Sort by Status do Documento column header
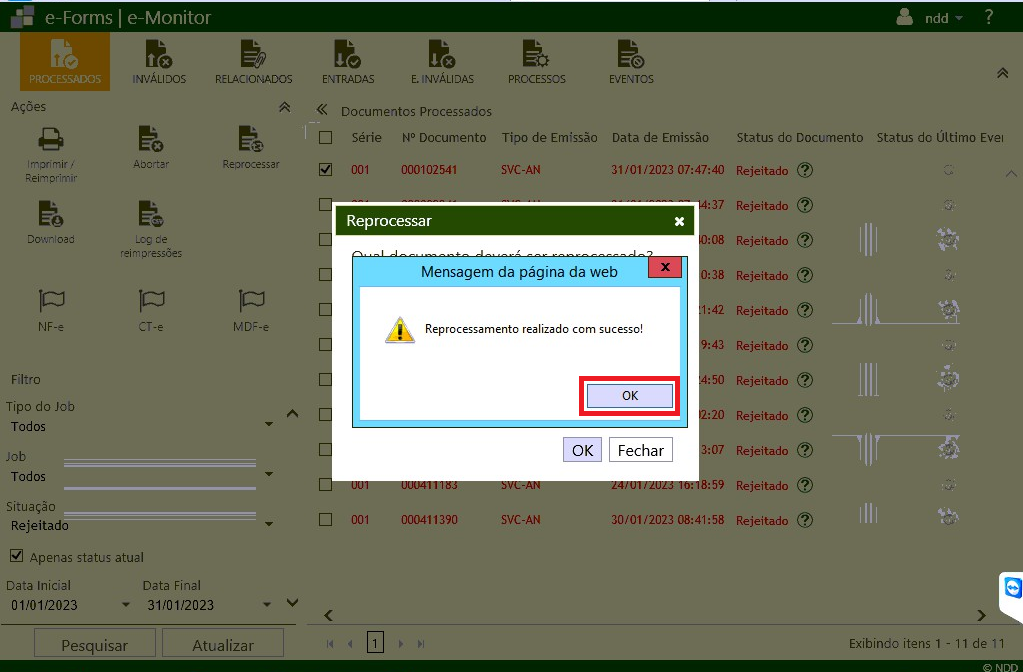1023x672 pixels. coord(799,138)
